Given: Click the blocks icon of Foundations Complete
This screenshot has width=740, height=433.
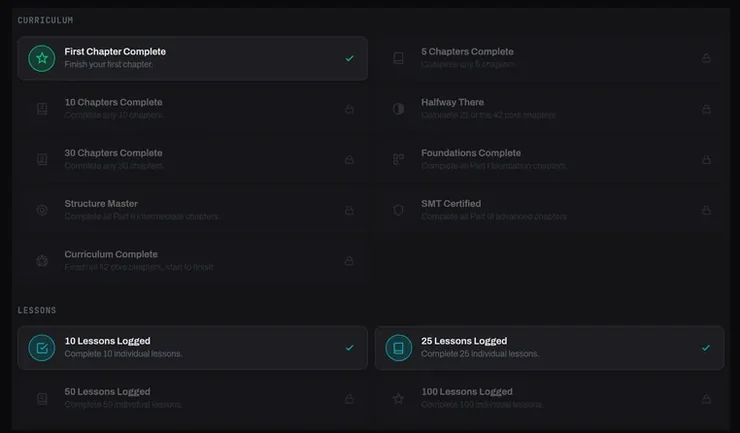Looking at the screenshot, I should pos(398,160).
